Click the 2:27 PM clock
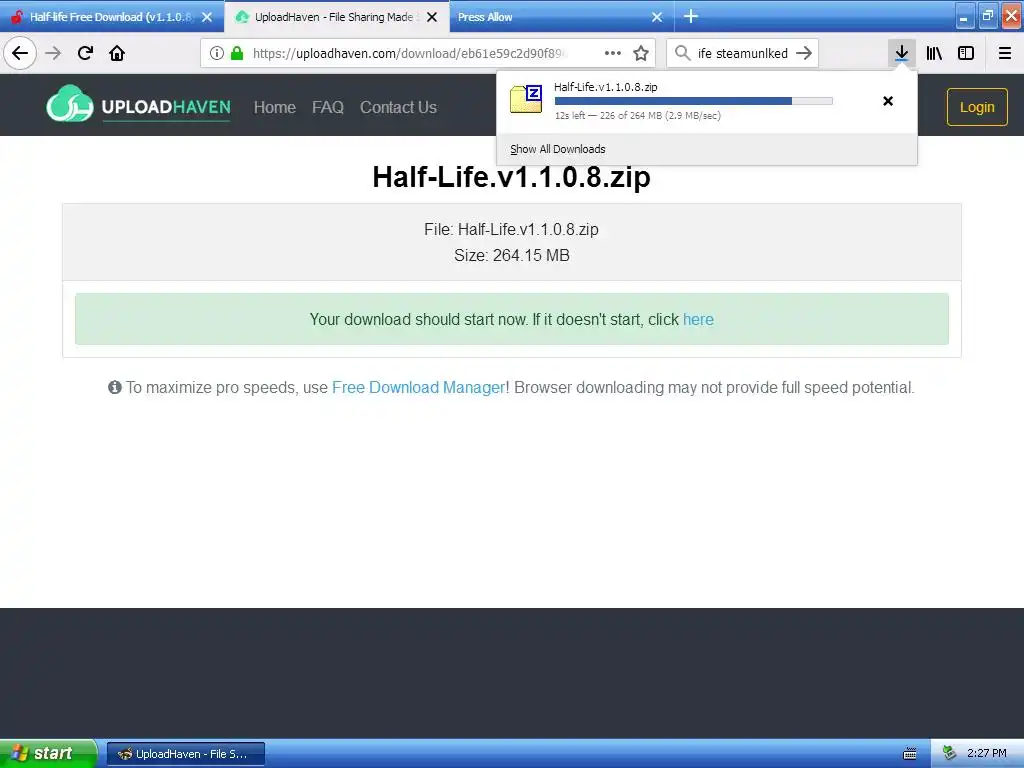1024x768 pixels. coord(986,753)
